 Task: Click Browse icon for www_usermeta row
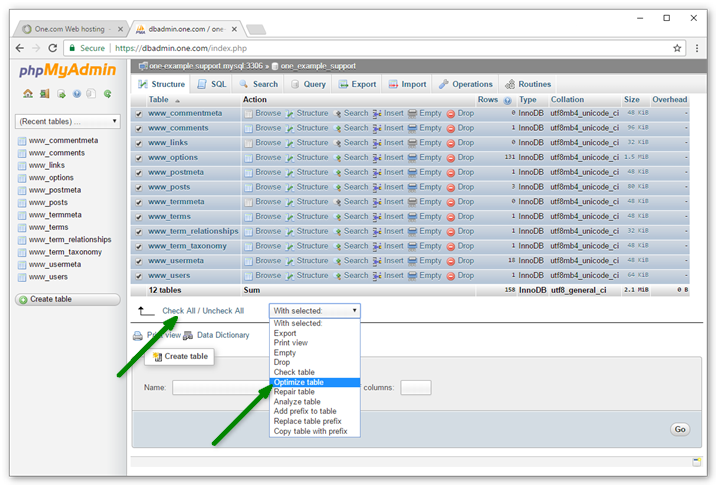(248, 261)
